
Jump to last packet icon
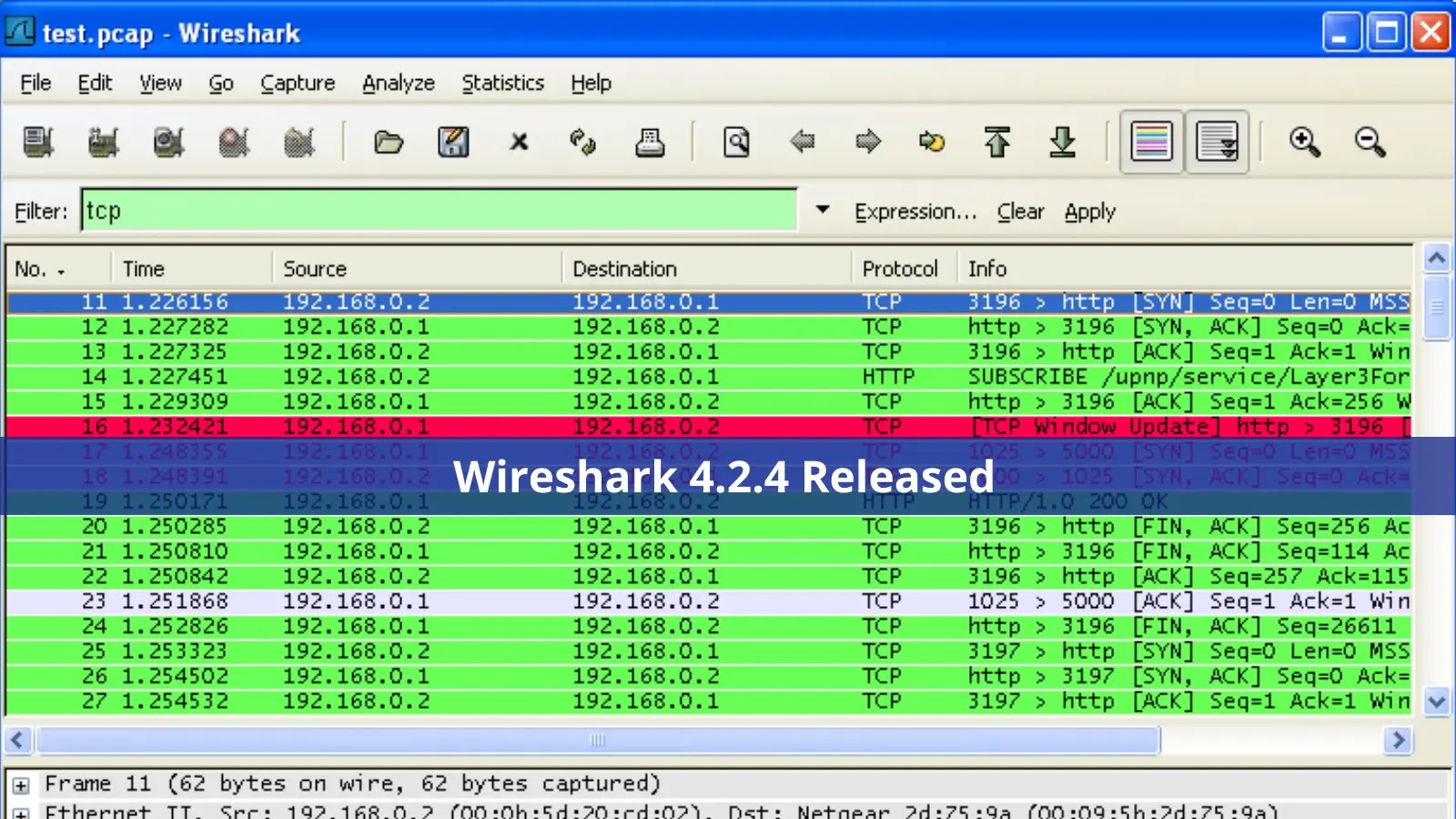pyautogui.click(x=1063, y=142)
